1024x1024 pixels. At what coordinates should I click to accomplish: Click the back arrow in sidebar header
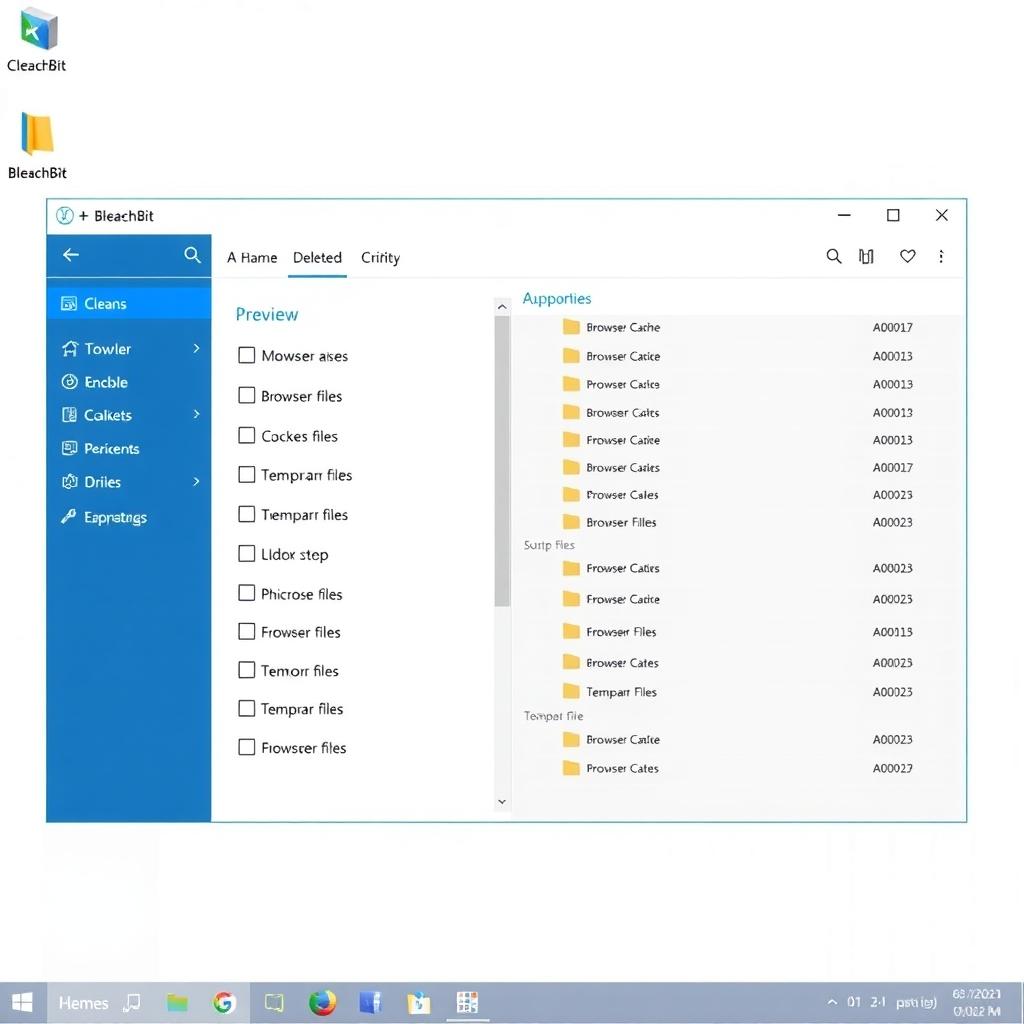[71, 255]
